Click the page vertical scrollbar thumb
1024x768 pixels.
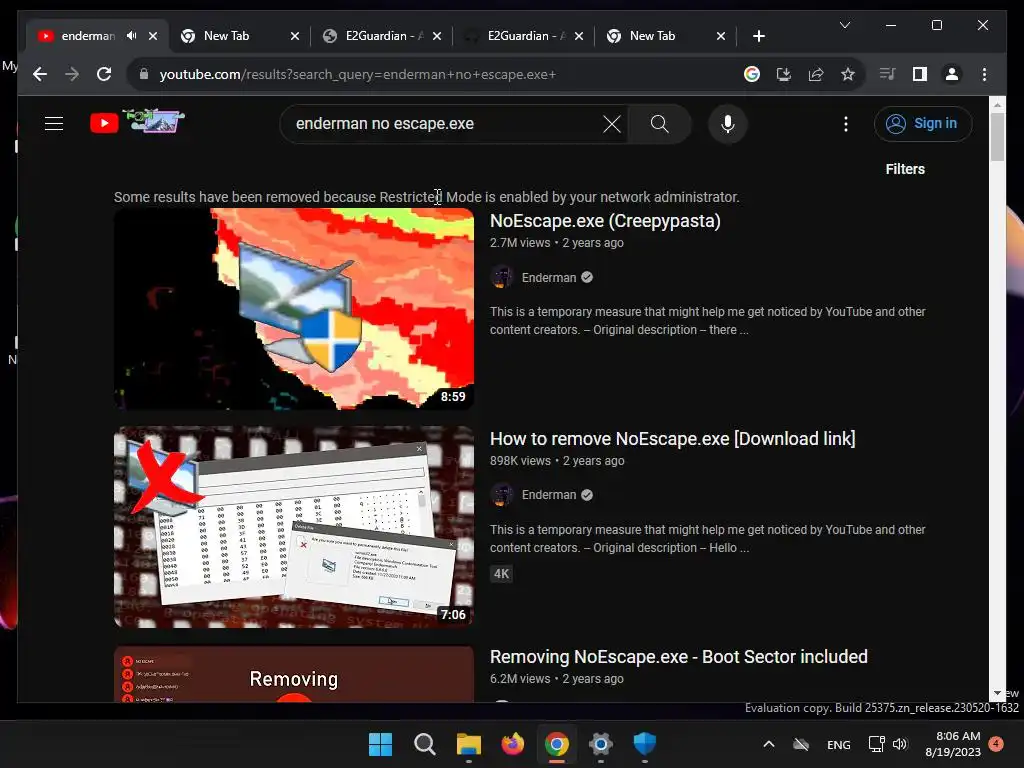[x=997, y=136]
